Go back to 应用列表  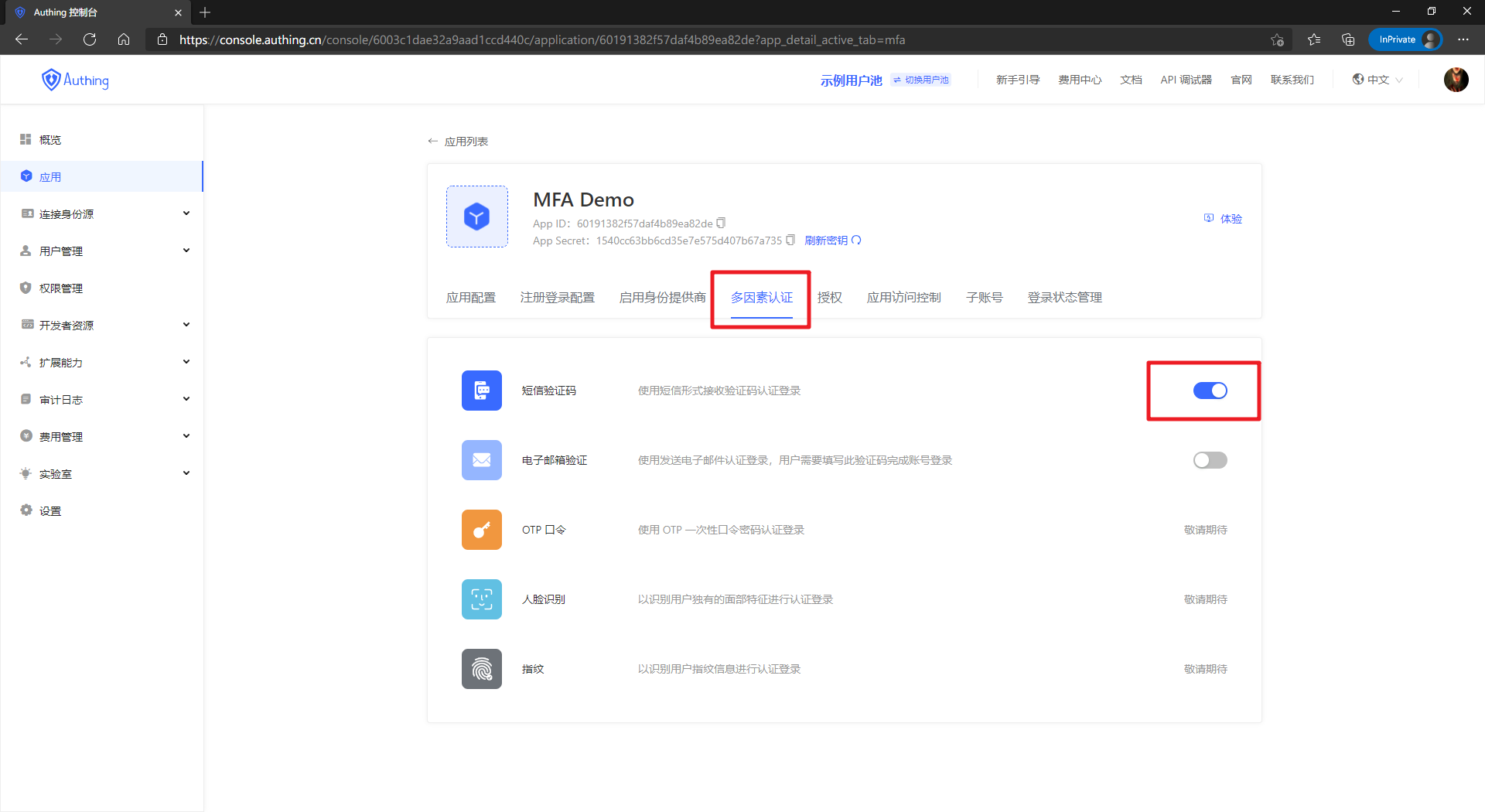[x=458, y=142]
